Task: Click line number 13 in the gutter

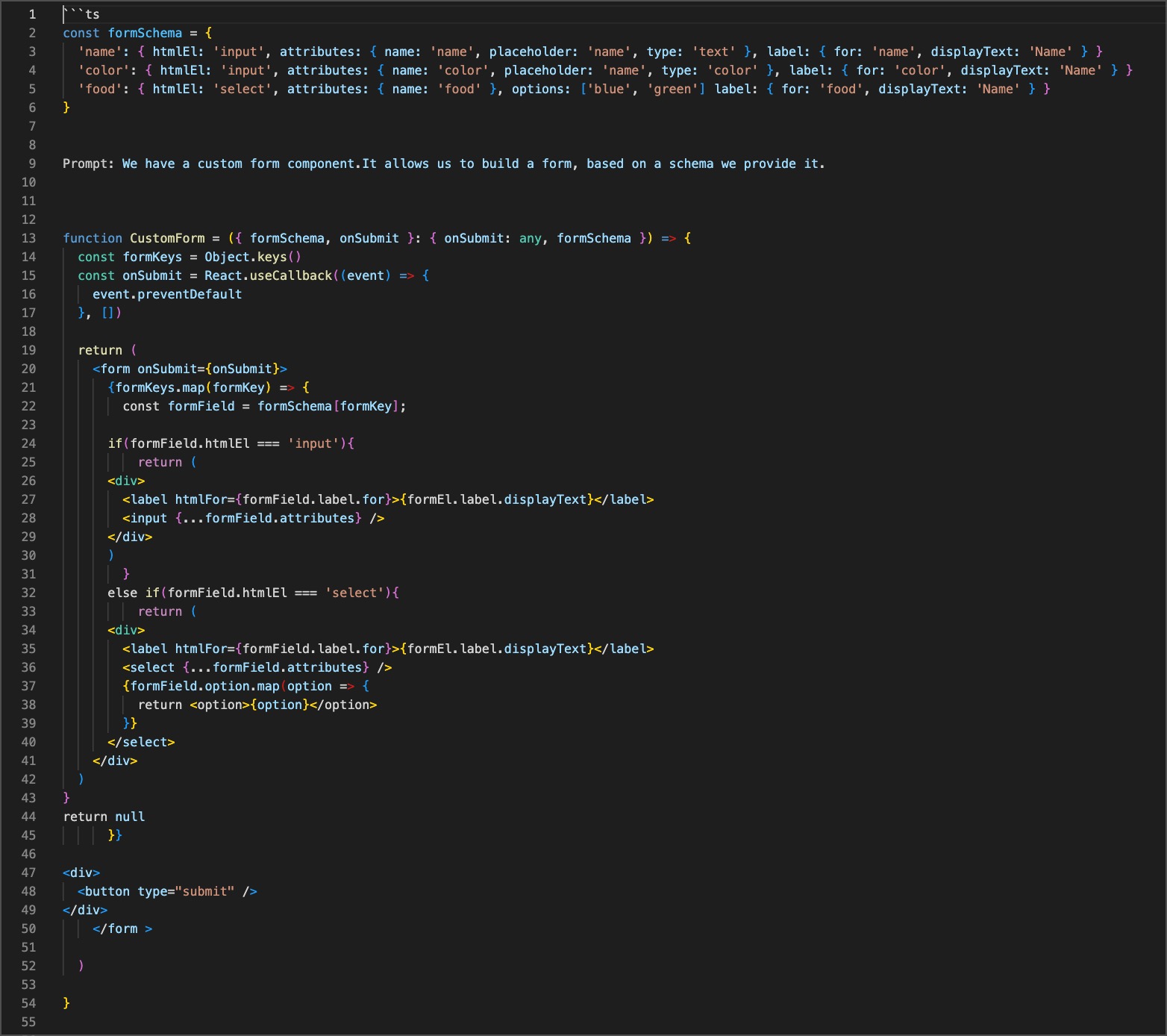Action: pos(28,238)
